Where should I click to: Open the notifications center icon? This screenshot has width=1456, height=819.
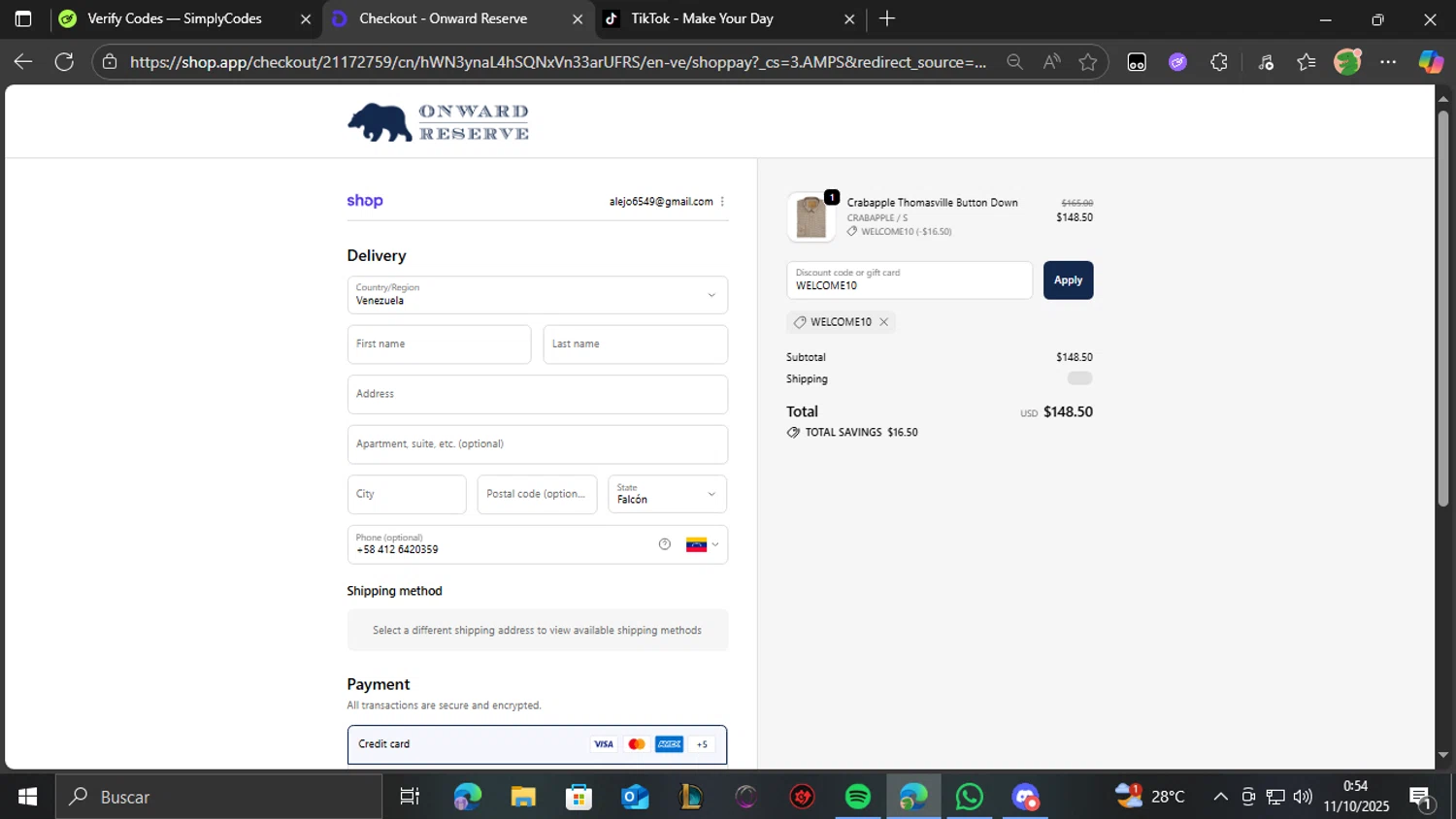coord(1421,797)
